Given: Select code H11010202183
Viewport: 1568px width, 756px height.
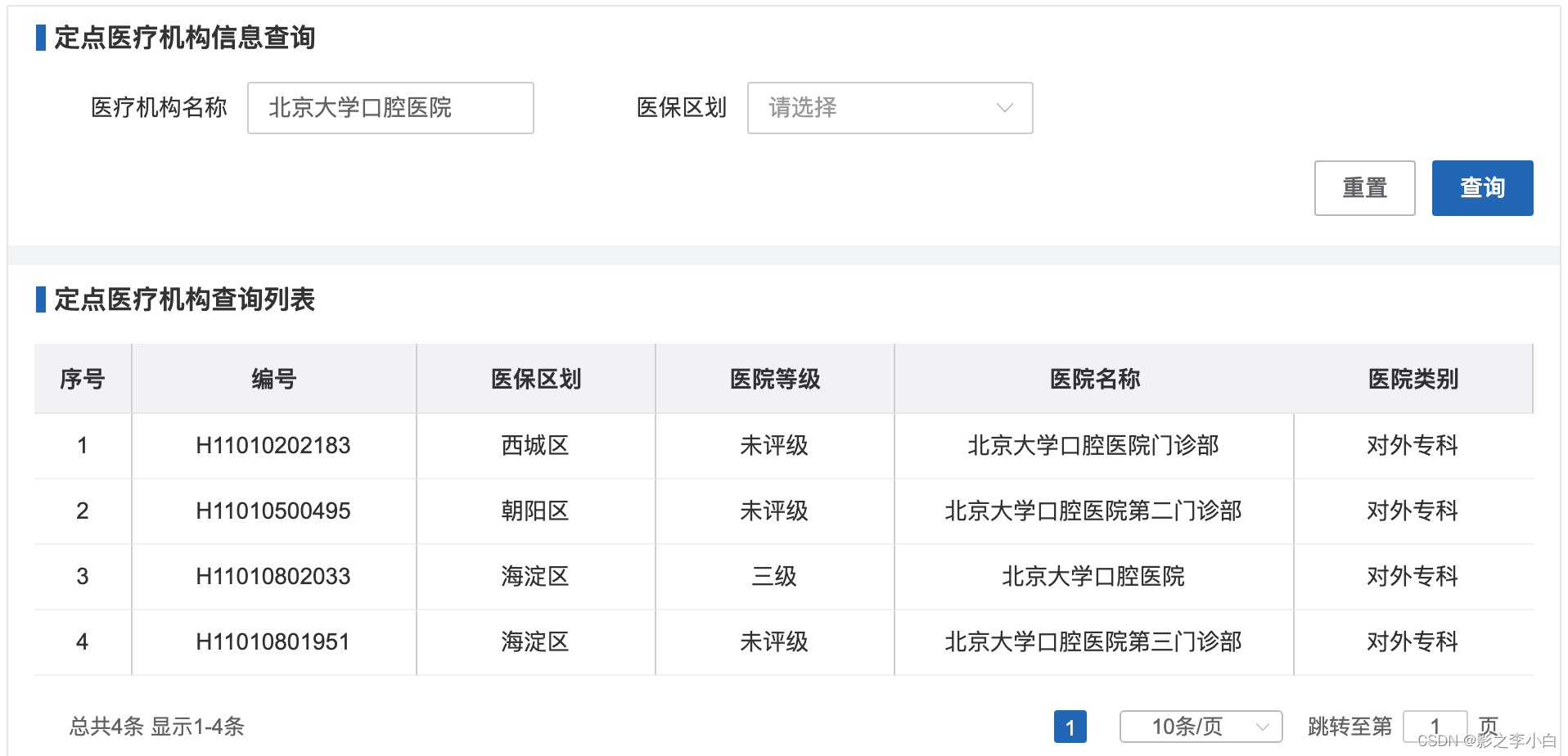Looking at the screenshot, I should [x=273, y=445].
